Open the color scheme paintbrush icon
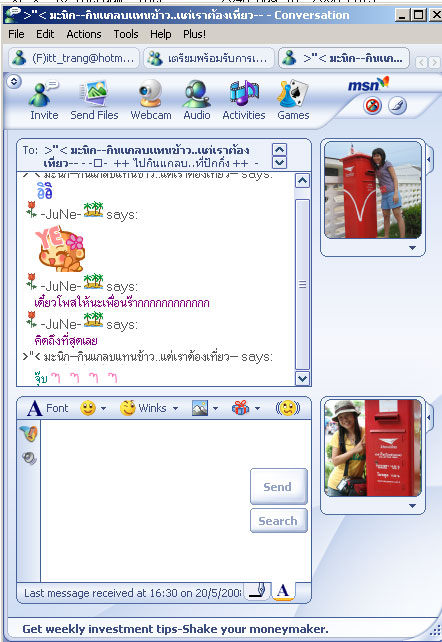 click(x=397, y=106)
